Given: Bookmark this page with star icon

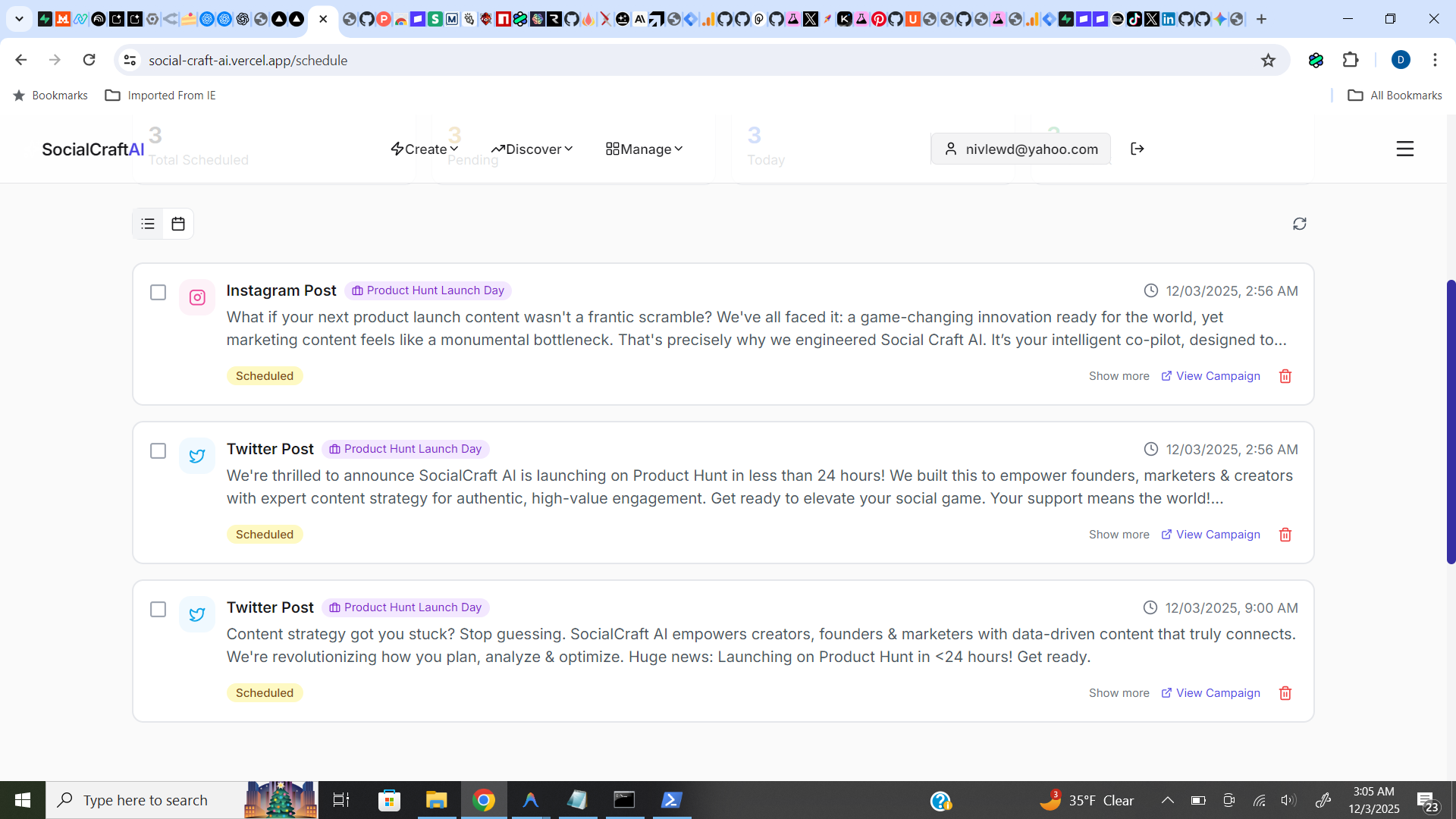Looking at the screenshot, I should click(x=1268, y=61).
